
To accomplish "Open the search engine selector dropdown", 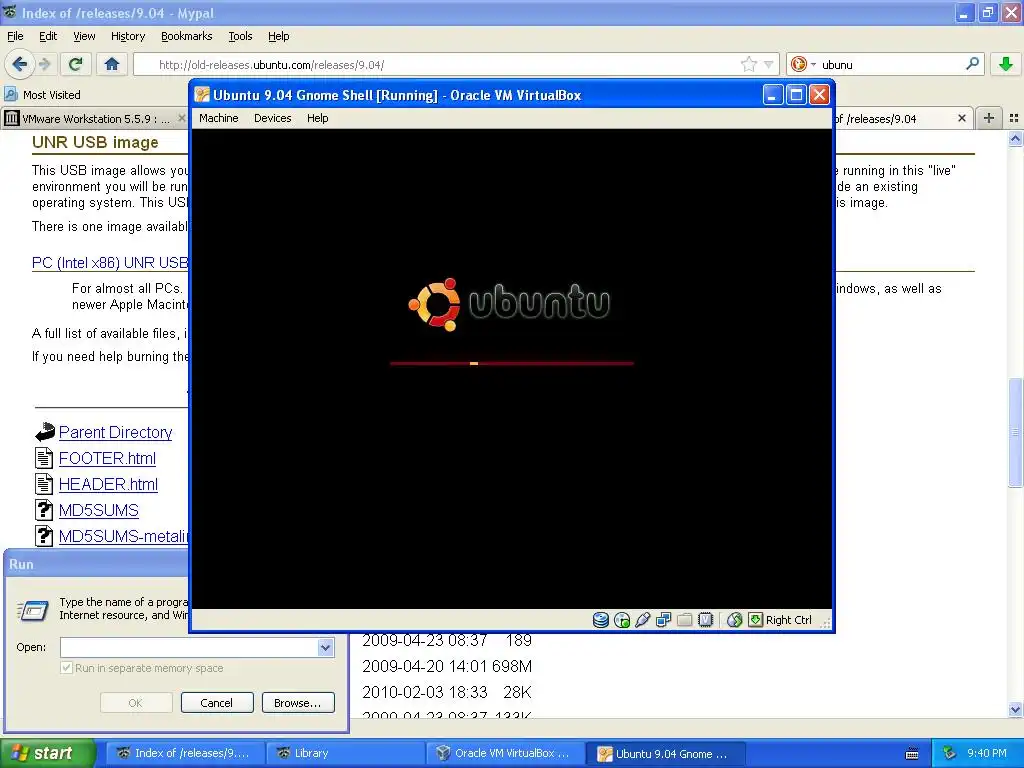I will [x=803, y=64].
